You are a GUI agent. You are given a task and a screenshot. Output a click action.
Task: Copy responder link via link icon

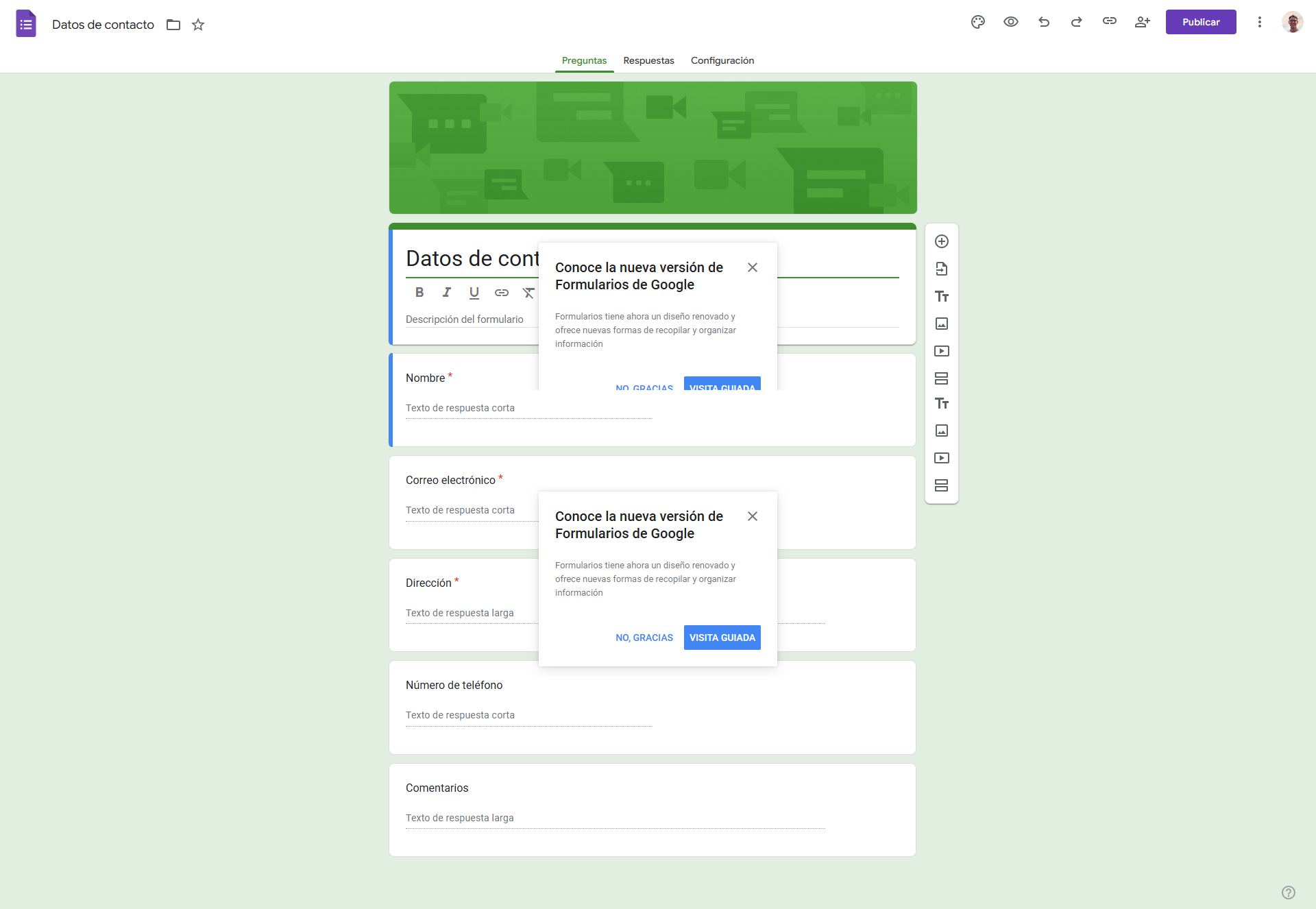point(1110,21)
